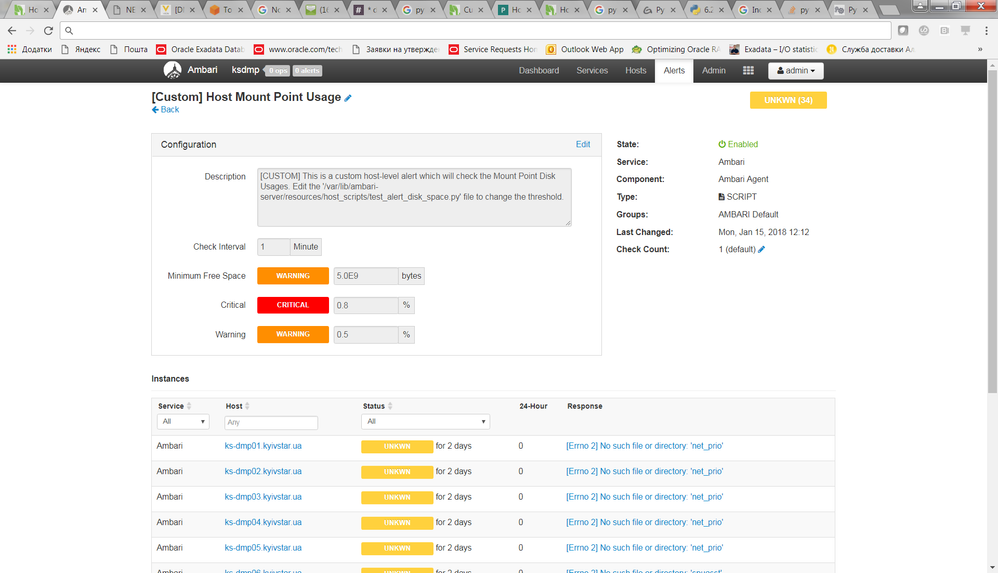Open host ks-dmp02.kyivstar.ua

(263, 472)
